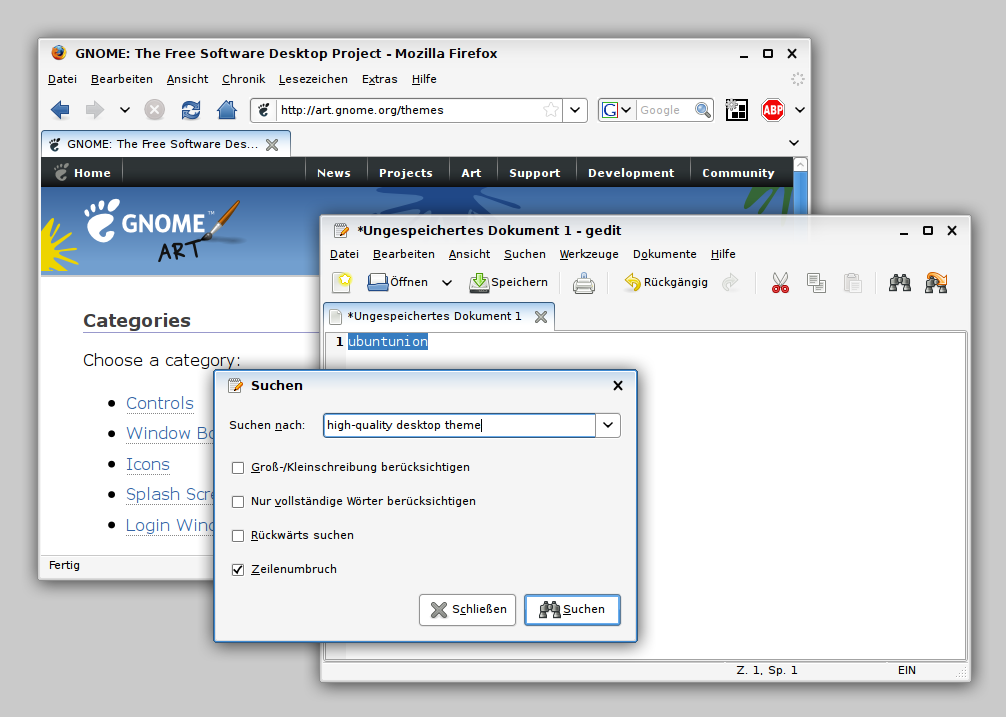The height and width of the screenshot is (717, 1006).
Task: Click the scissors cut icon in gedit
Action: click(x=780, y=283)
